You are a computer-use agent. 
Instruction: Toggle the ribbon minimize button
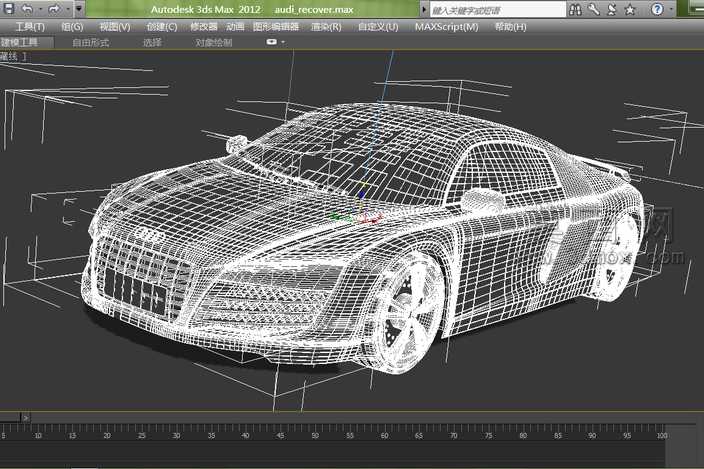click(x=272, y=42)
